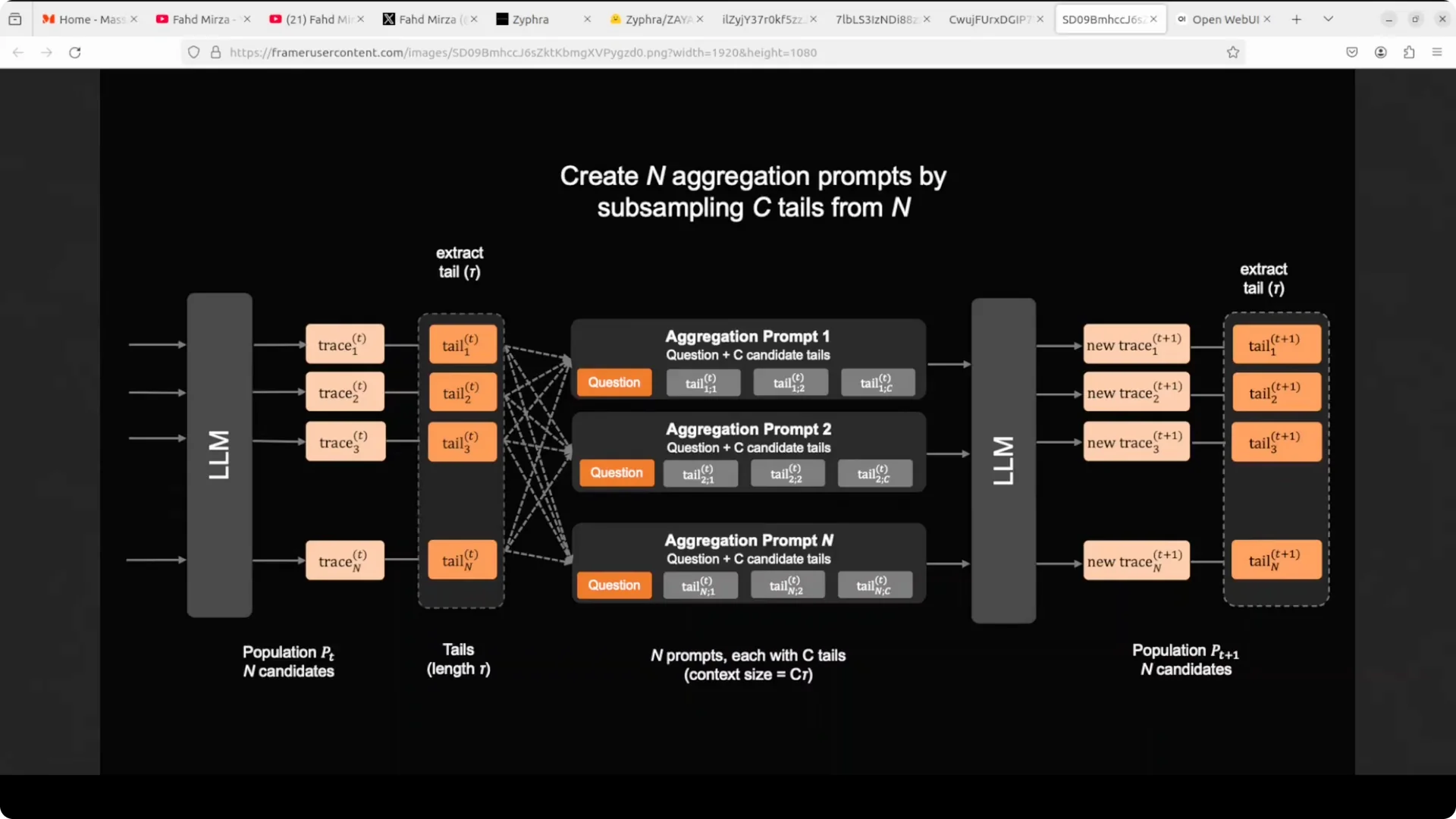1456x819 pixels.
Task: Open tracking protection shield panel
Action: (194, 52)
